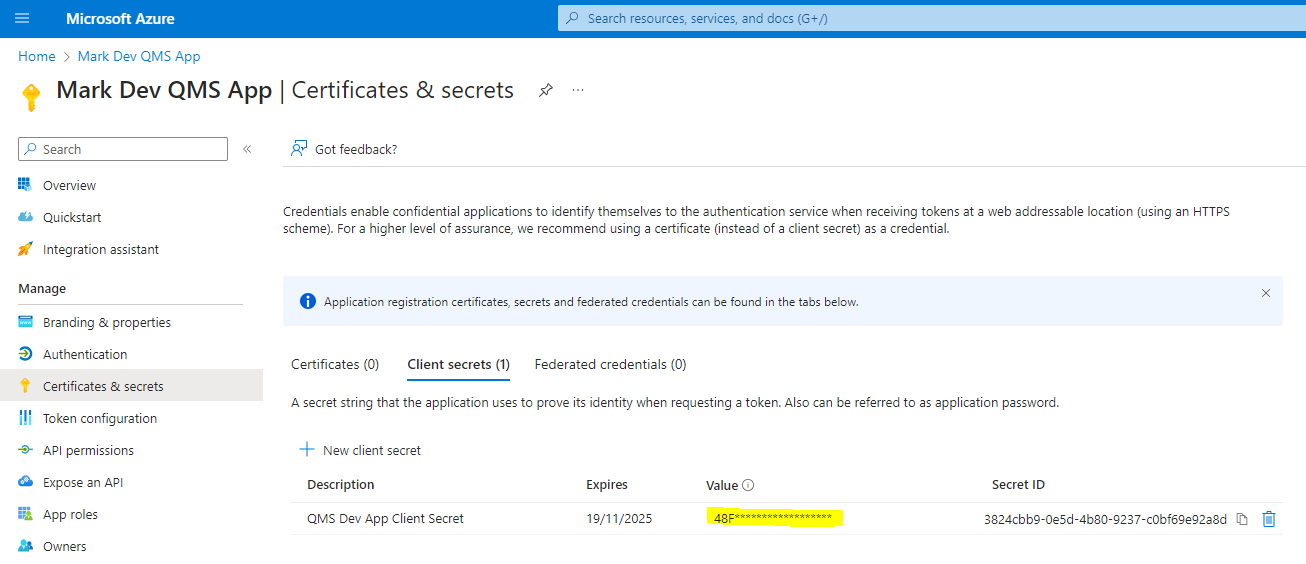
Task: Open the Got feedback? link
Action: [356, 149]
